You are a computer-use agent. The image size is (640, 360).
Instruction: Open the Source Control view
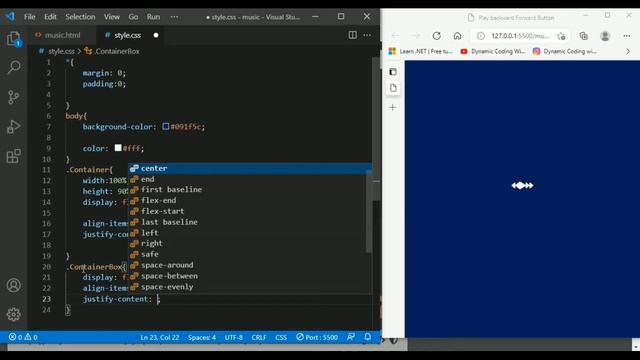[13, 97]
